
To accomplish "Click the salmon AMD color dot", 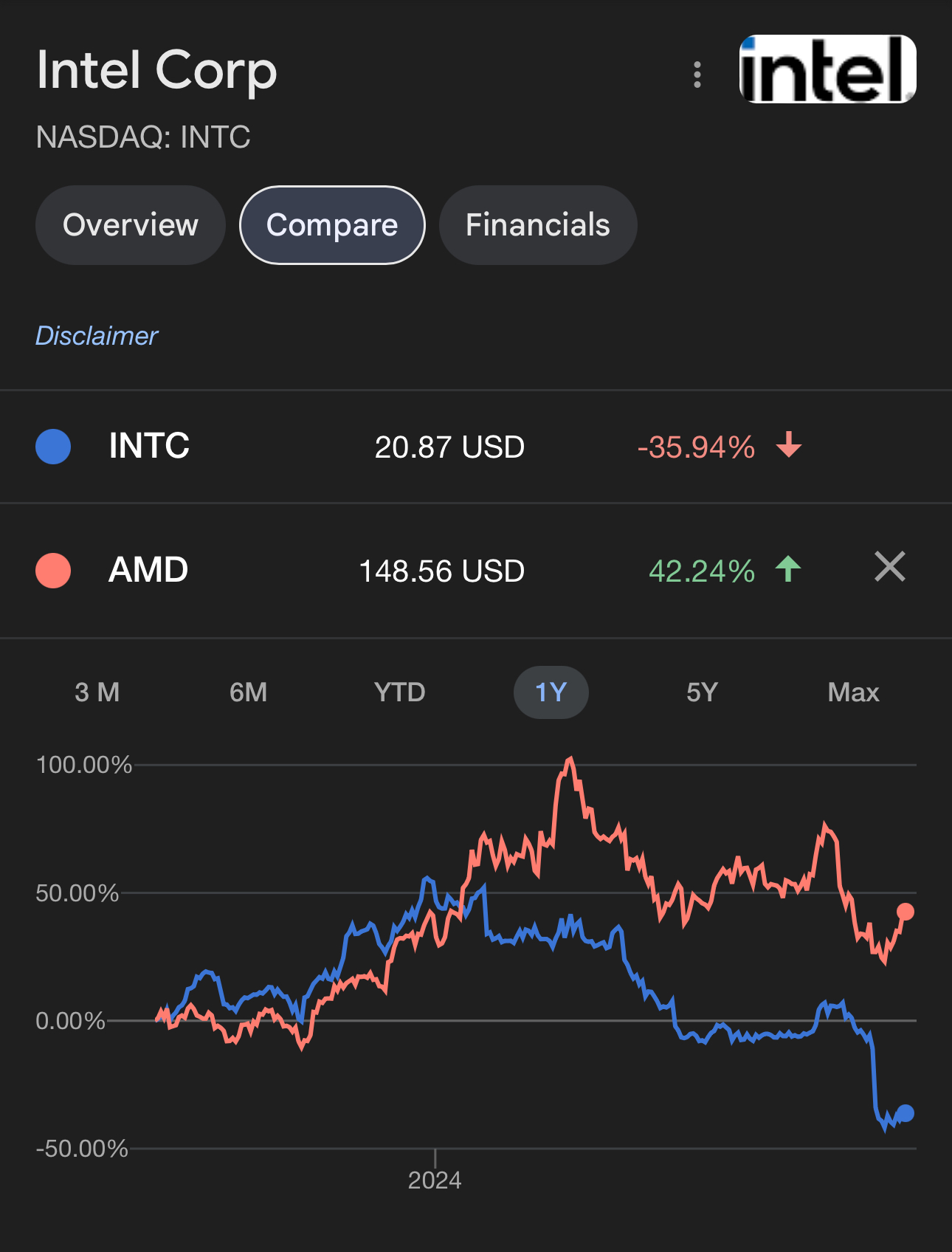I will click(x=53, y=571).
